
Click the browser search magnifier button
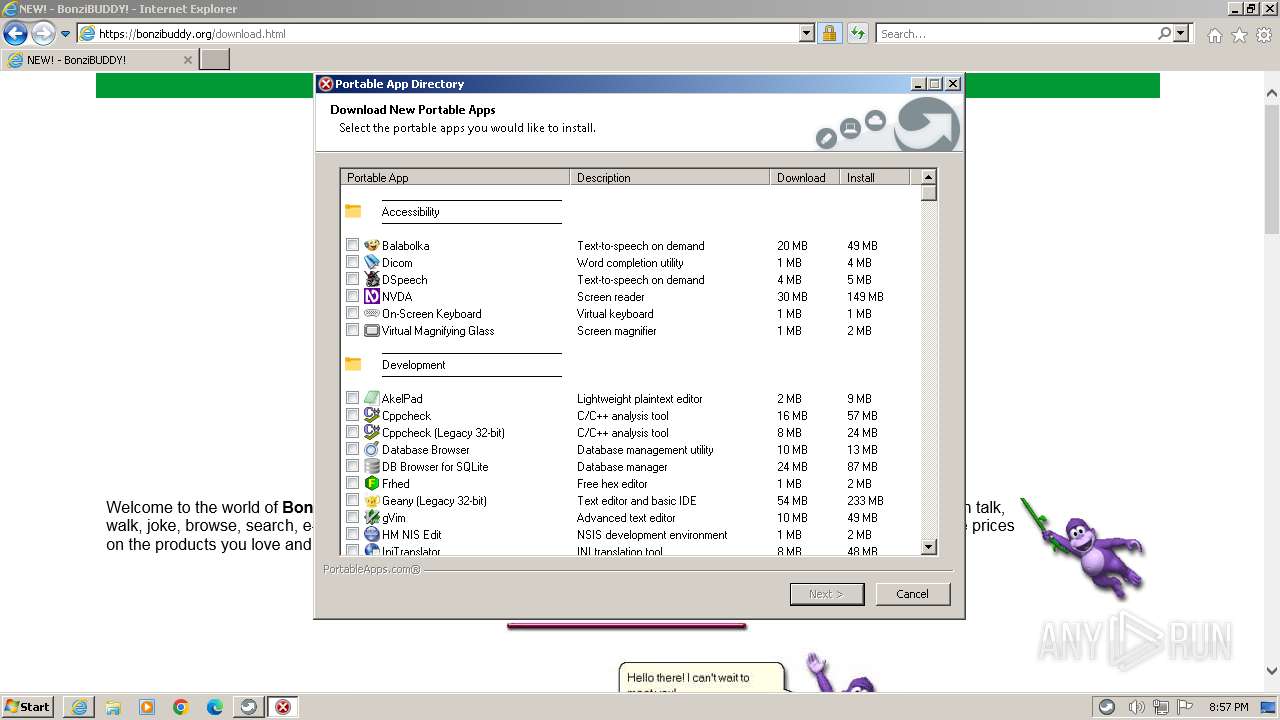1164,34
